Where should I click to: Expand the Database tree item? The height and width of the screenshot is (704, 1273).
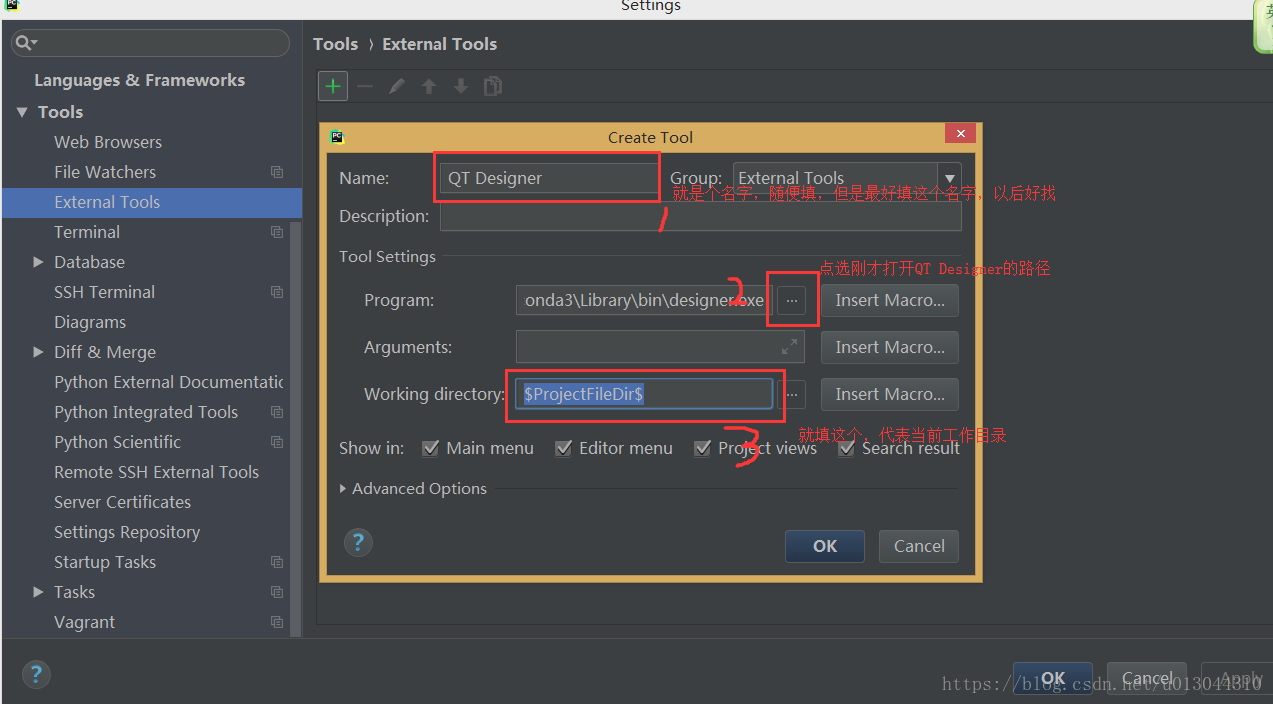click(x=37, y=262)
